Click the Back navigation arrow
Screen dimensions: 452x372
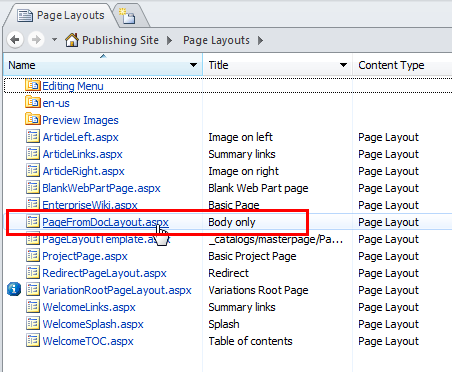coord(15,40)
